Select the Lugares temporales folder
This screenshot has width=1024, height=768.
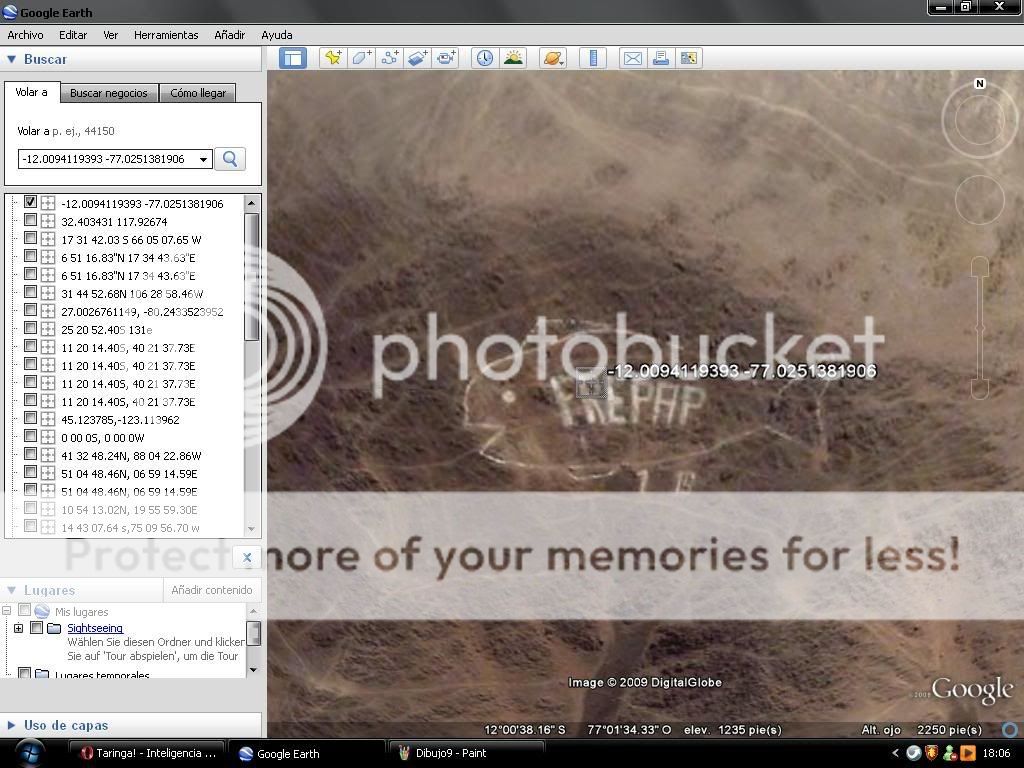click(102, 675)
